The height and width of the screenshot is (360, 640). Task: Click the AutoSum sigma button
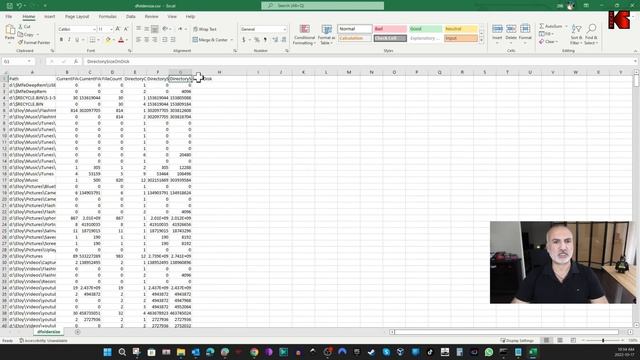tap(550, 26)
